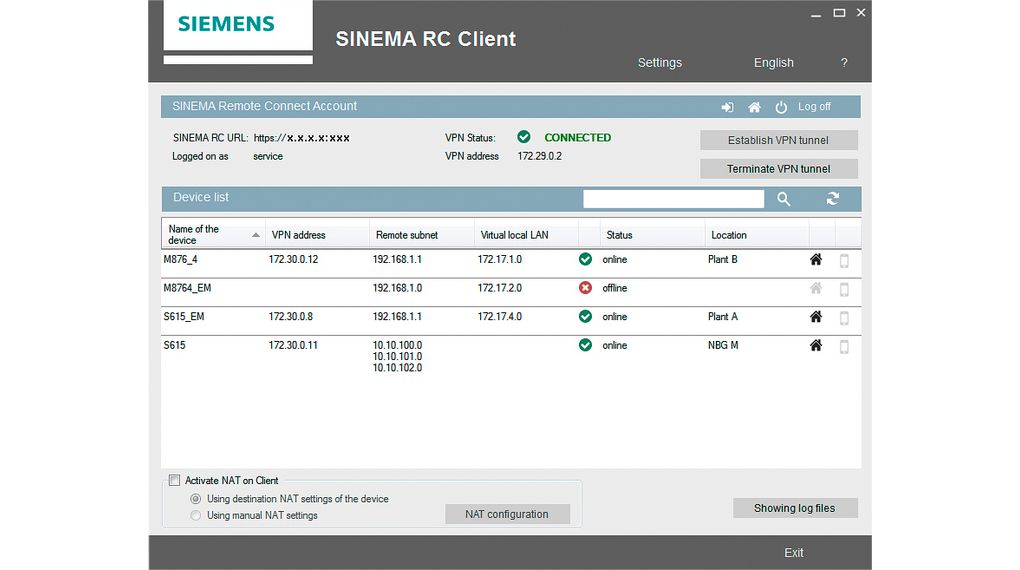
Task: Click the Exit button
Action: 794,552
